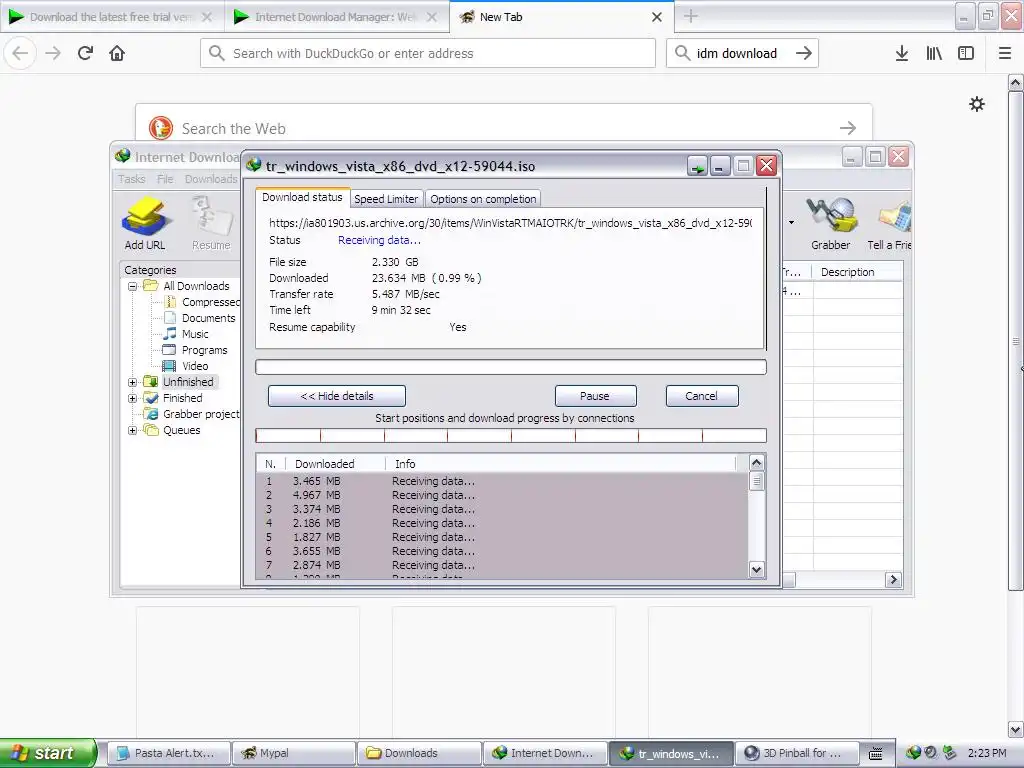1024x768 pixels.
Task: Click on-screen keyboard icon in taskbar
Action: pyautogui.click(x=876, y=754)
